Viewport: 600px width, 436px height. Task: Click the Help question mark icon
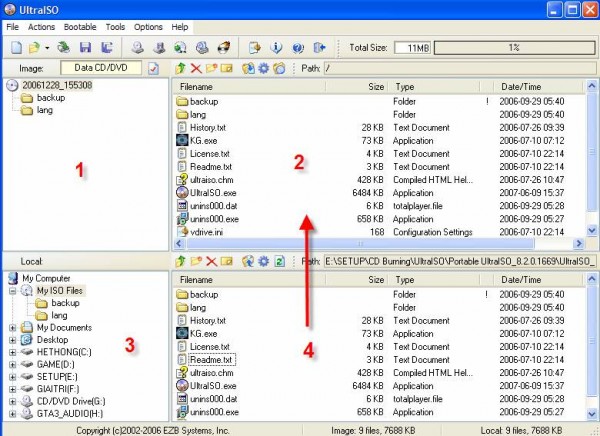point(298,47)
